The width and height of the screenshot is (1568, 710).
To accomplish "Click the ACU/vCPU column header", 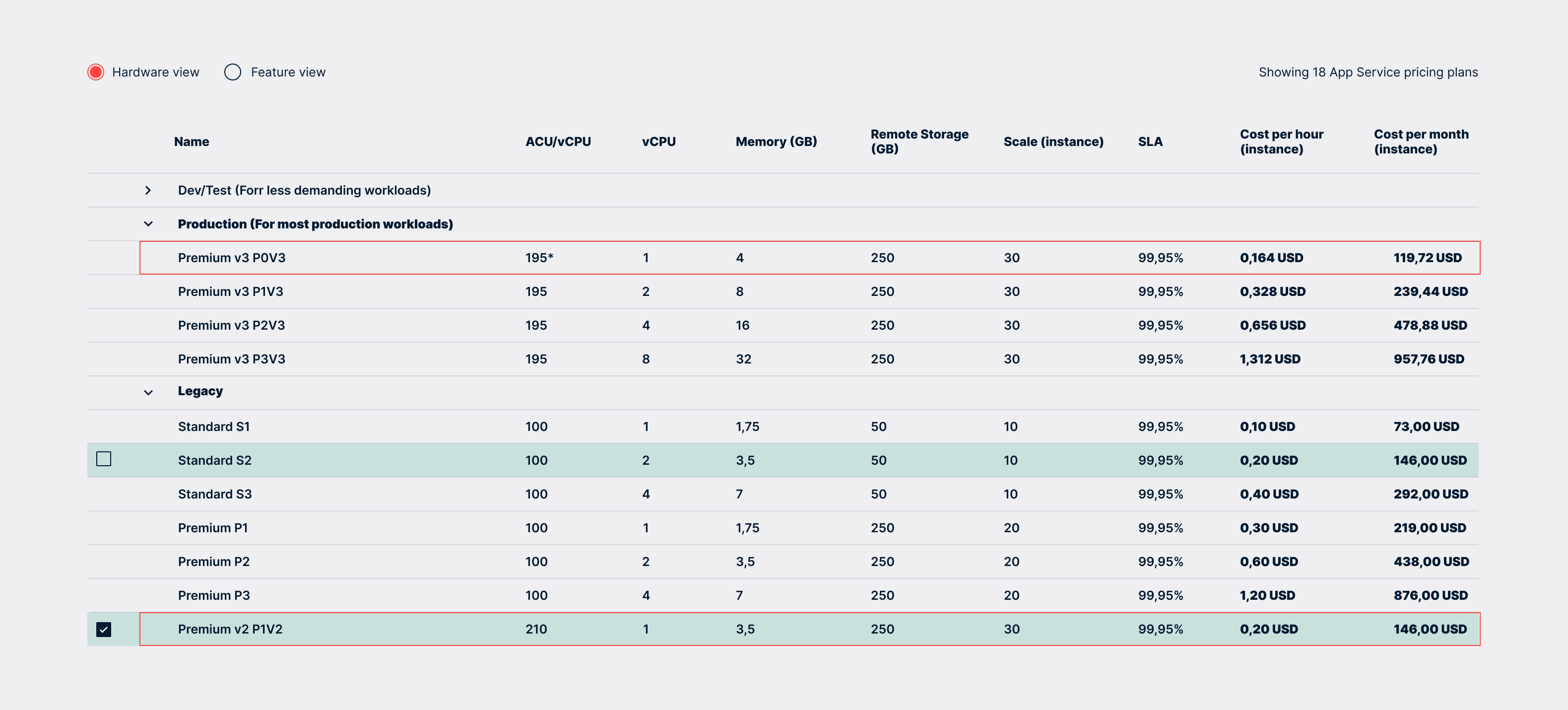I will [x=558, y=142].
